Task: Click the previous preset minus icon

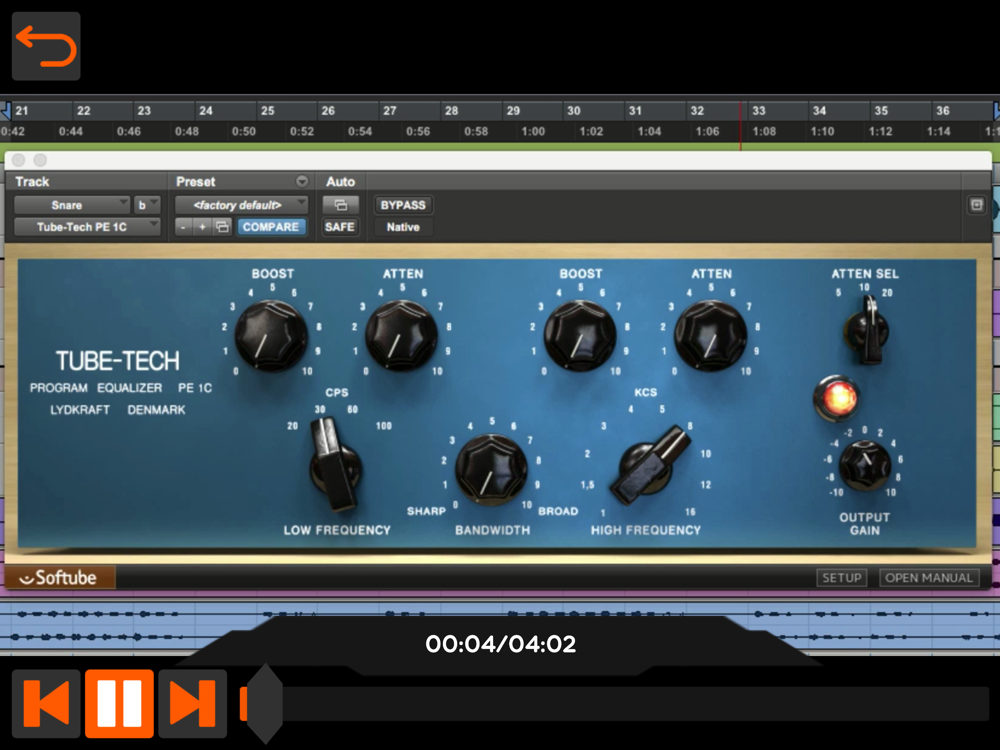Action: click(x=183, y=227)
